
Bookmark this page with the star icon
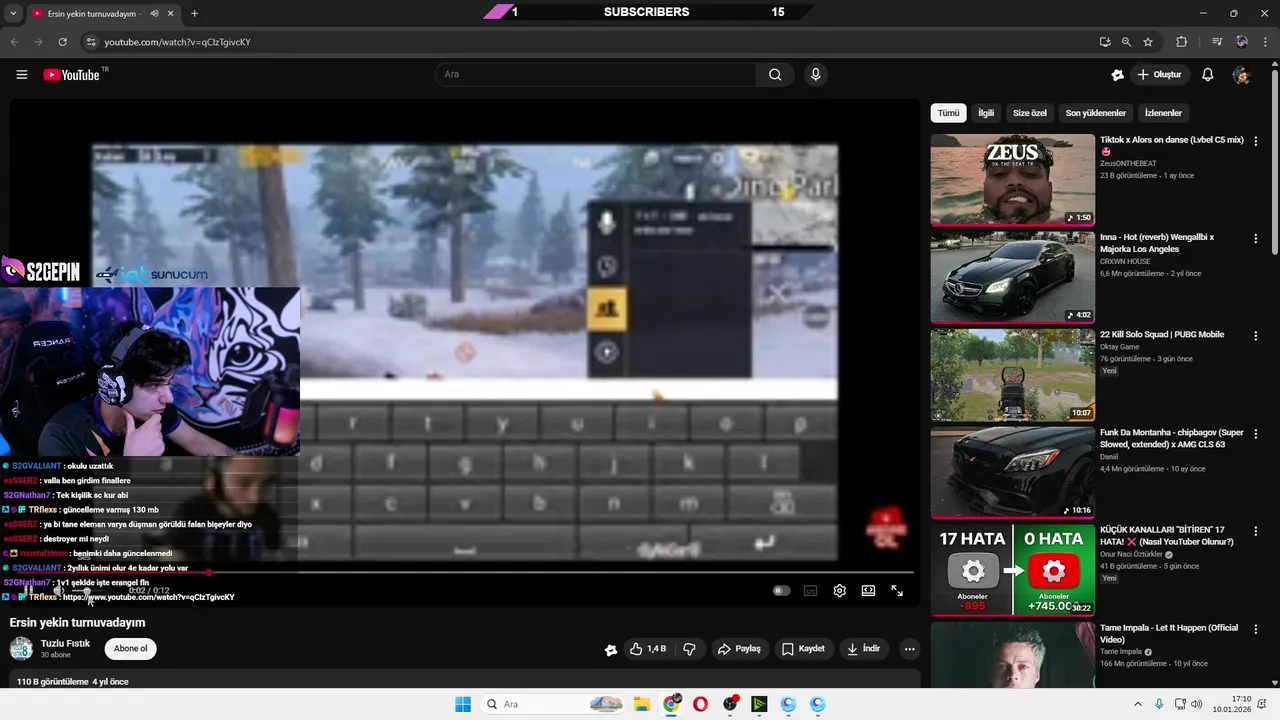click(x=1148, y=42)
